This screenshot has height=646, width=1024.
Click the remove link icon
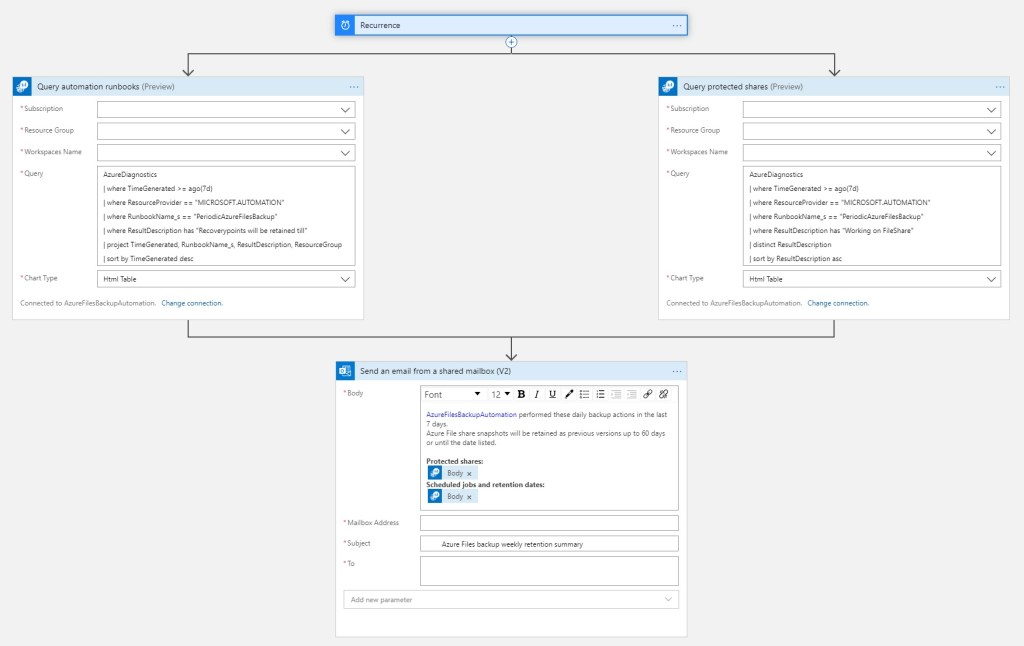click(663, 394)
